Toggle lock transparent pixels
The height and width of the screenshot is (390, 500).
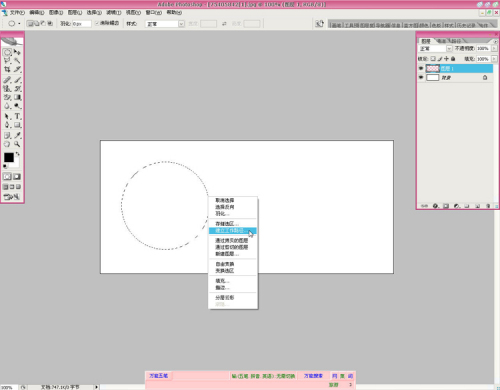tap(433, 59)
